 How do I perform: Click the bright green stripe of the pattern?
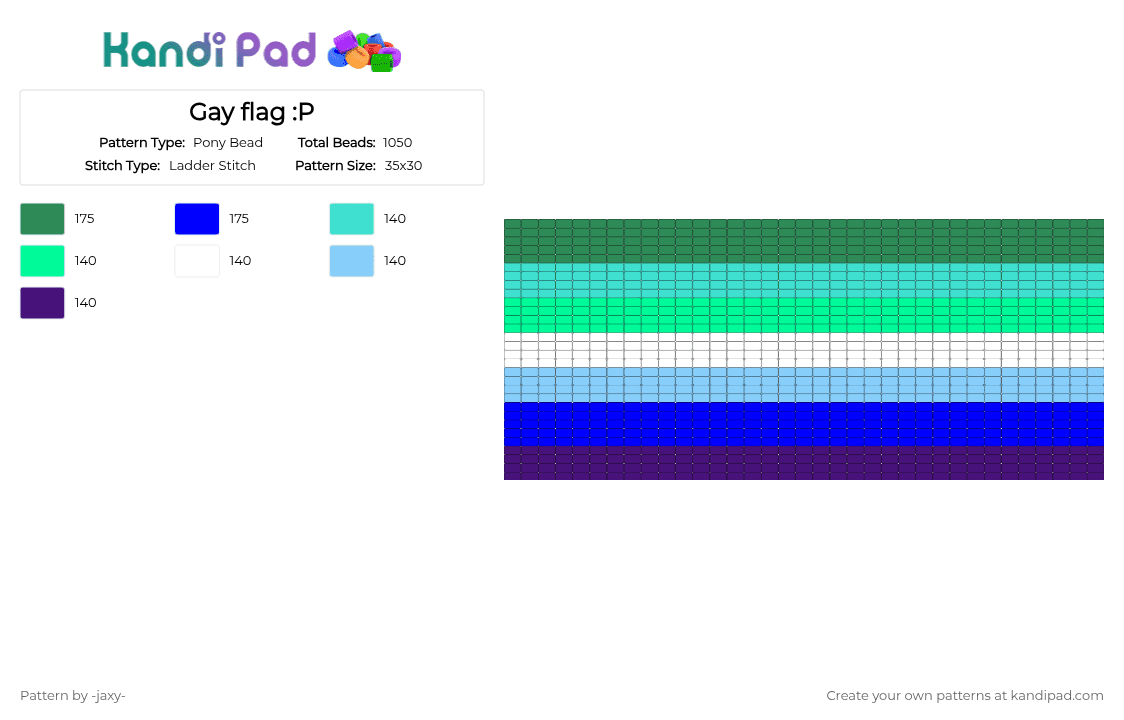point(804,316)
